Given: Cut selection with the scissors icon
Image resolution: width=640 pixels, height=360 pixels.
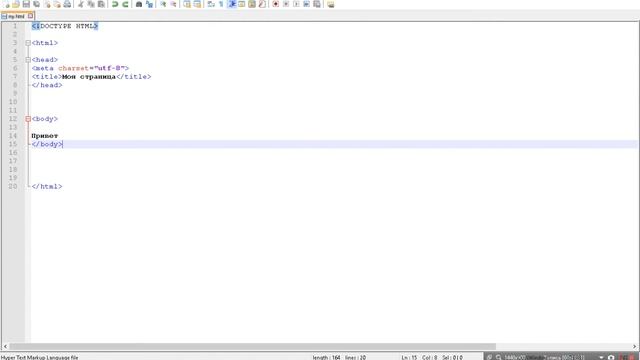Looking at the screenshot, I should [x=81, y=4].
